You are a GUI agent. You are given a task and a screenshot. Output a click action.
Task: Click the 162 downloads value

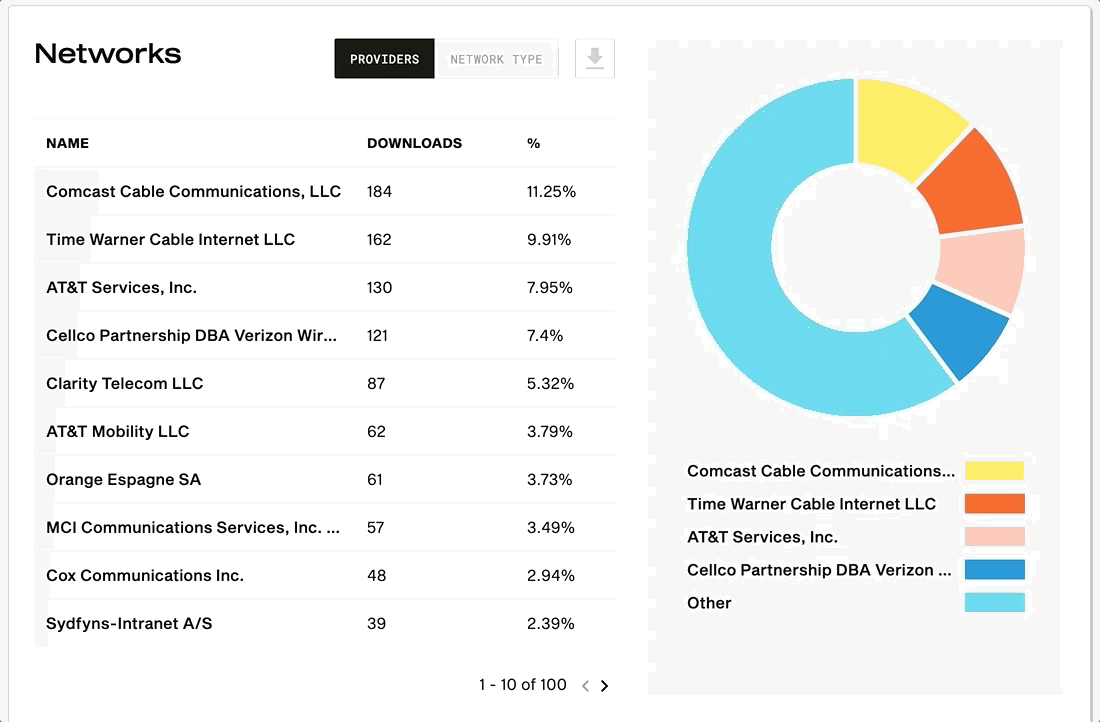379,239
